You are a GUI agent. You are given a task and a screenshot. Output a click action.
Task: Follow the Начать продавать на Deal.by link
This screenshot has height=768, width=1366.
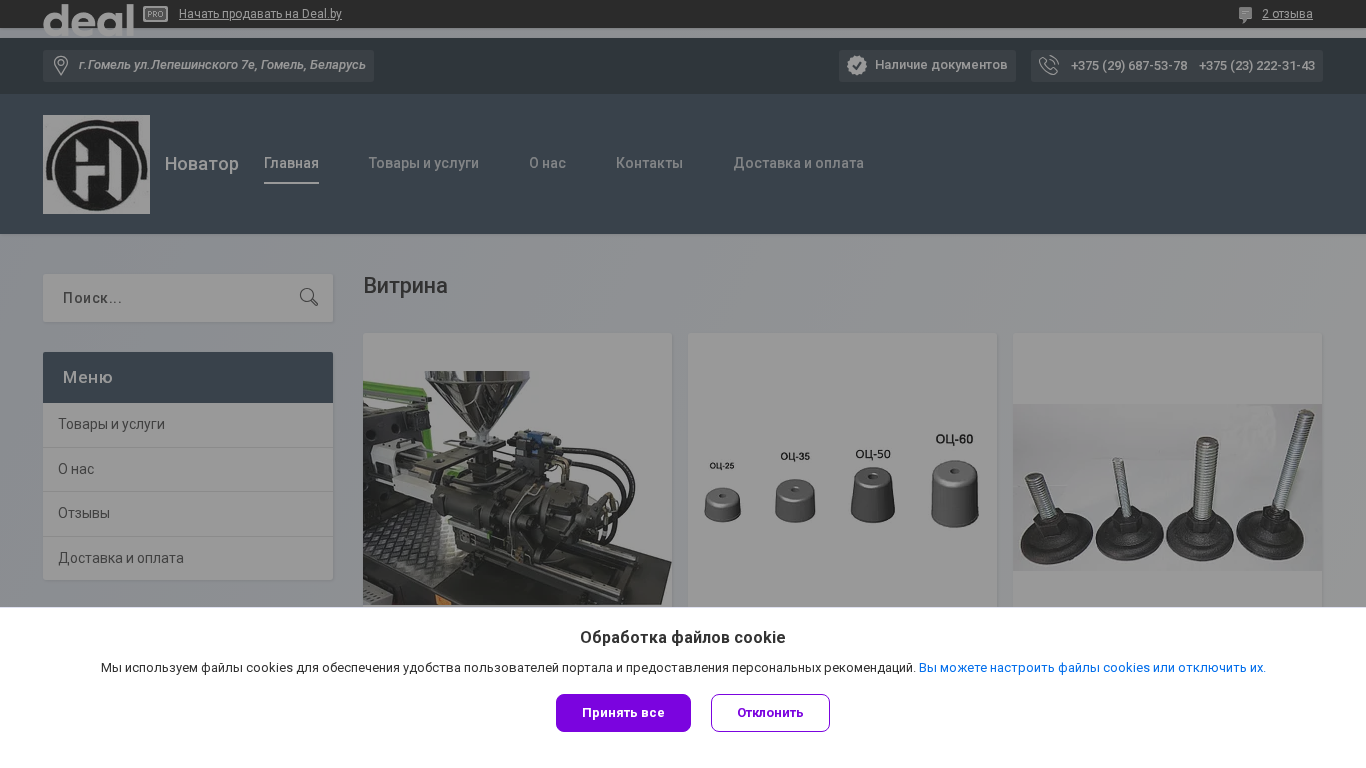(x=260, y=14)
